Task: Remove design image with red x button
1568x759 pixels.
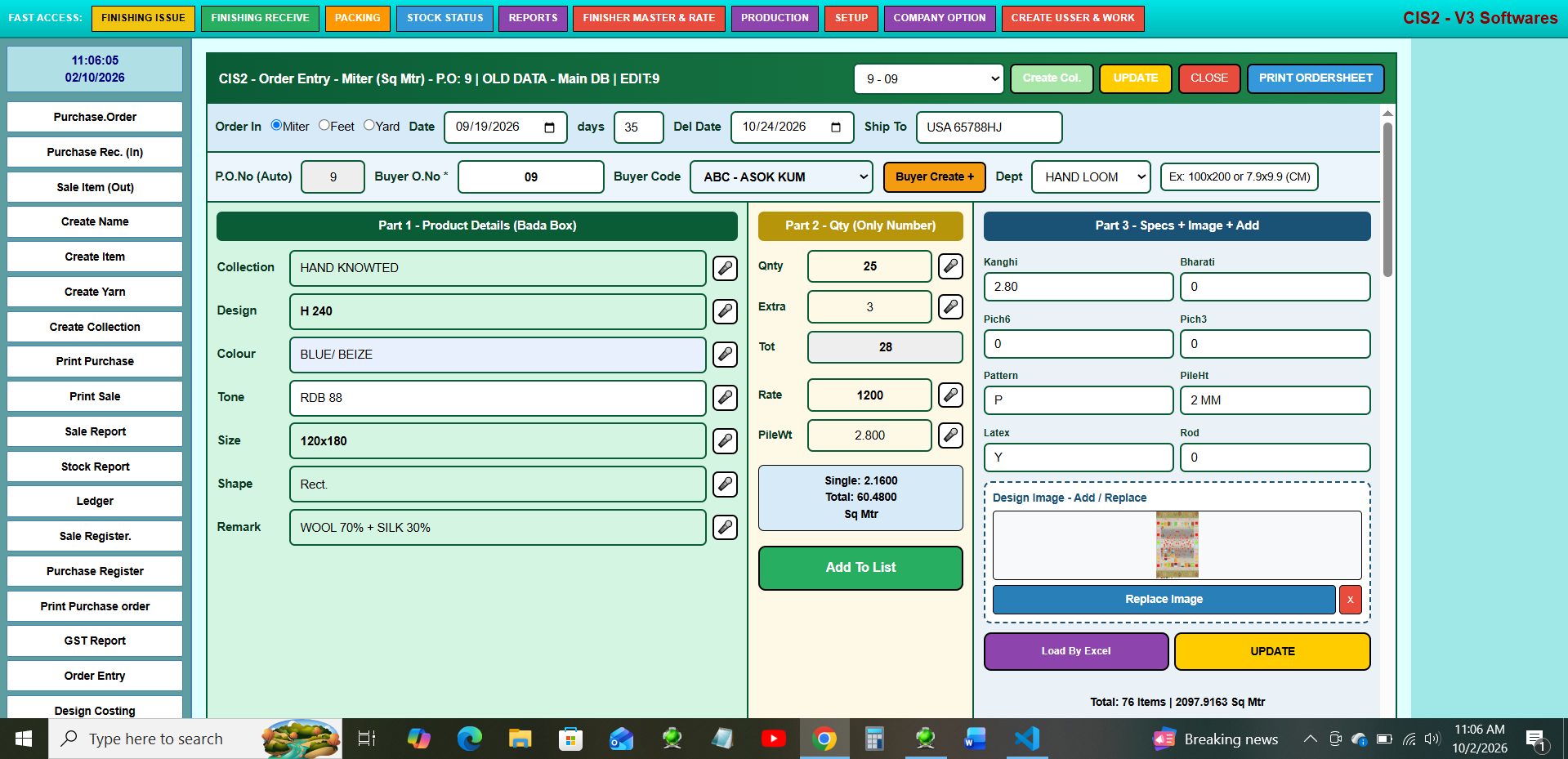Action: tap(1350, 600)
